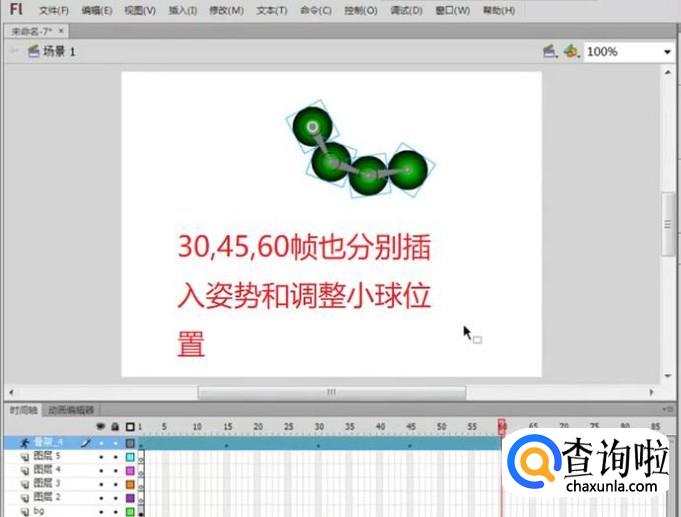This screenshot has width=681, height=517.
Task: Open the 修改(M) menu
Action: 226,10
